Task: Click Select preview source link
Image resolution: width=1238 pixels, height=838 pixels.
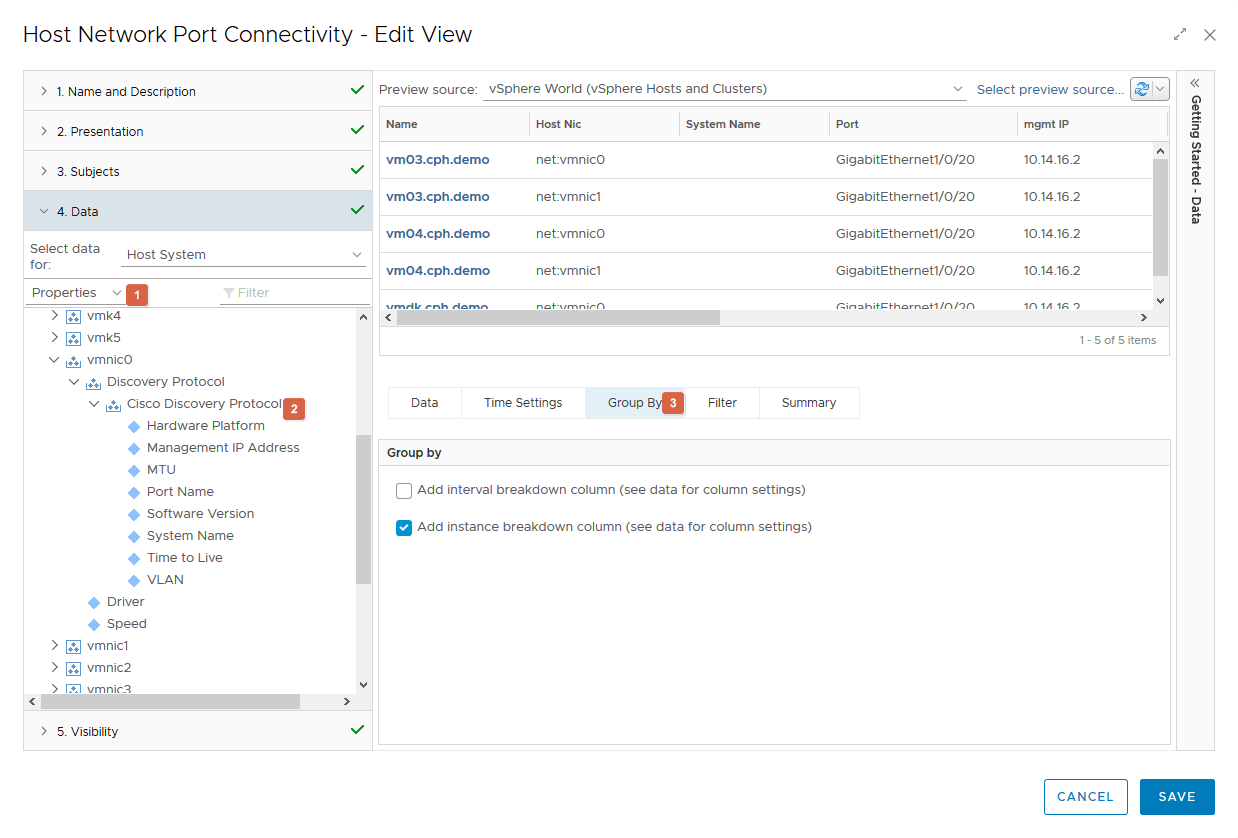Action: 1050,89
